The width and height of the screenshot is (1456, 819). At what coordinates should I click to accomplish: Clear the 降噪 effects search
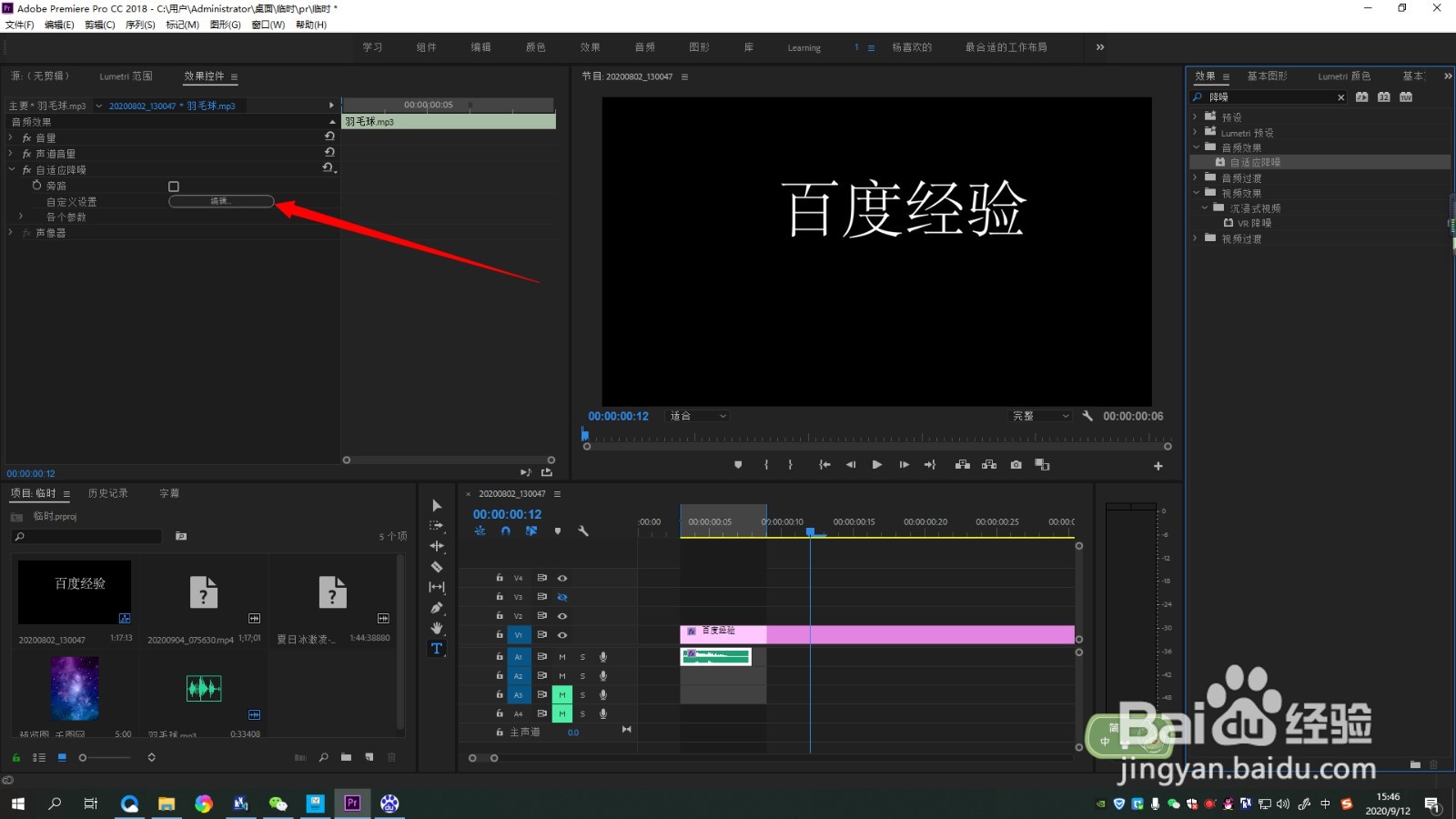coord(1340,97)
